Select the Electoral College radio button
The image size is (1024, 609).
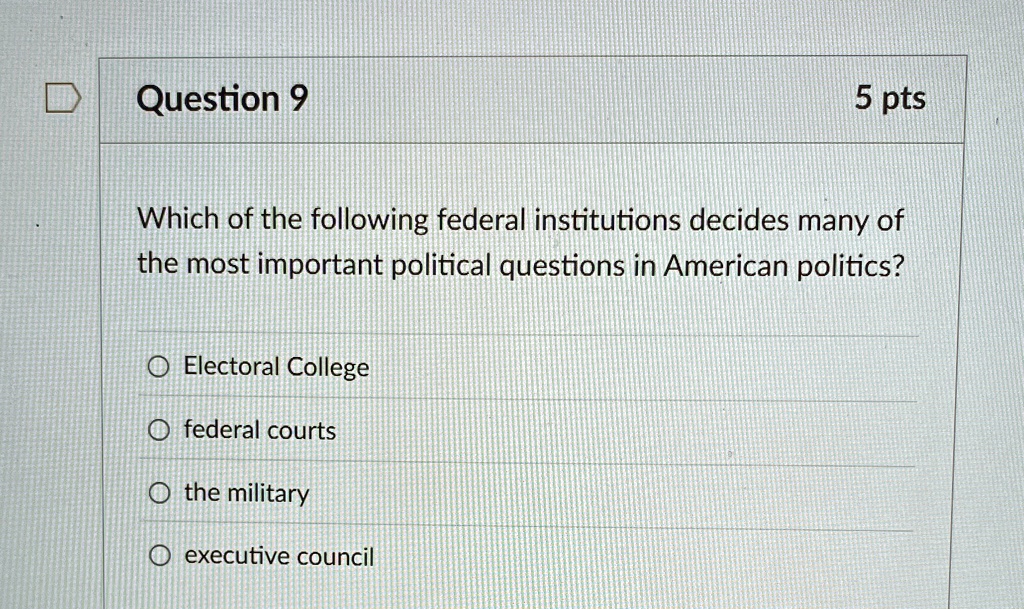click(159, 367)
